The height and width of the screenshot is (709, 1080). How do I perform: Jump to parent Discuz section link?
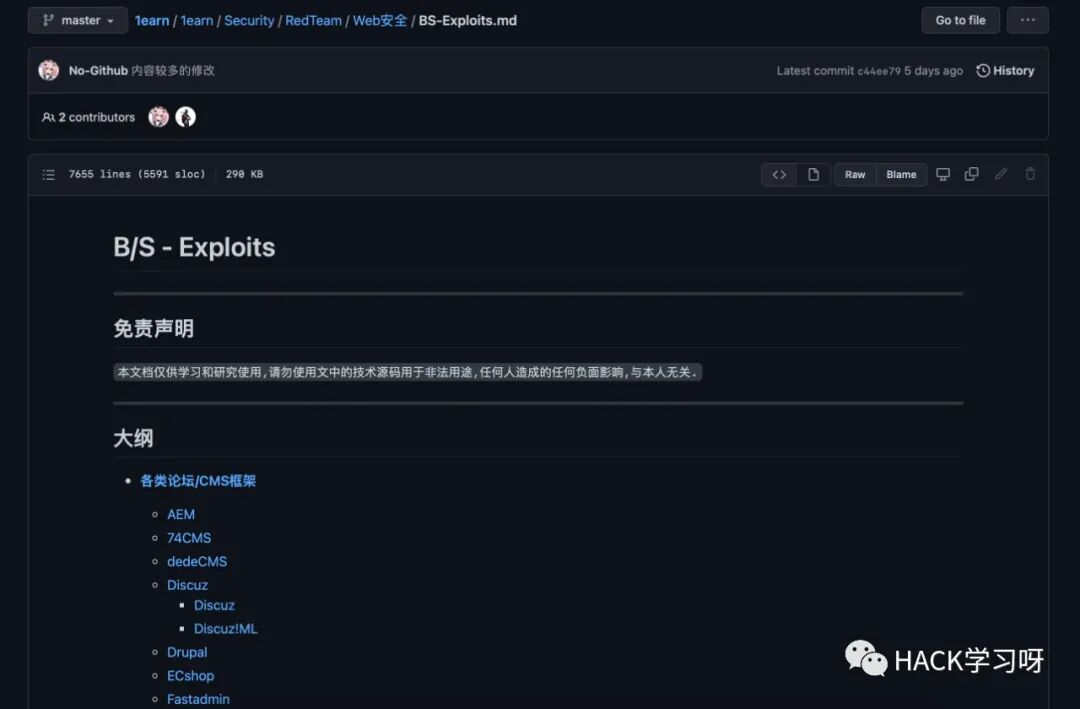coord(187,585)
